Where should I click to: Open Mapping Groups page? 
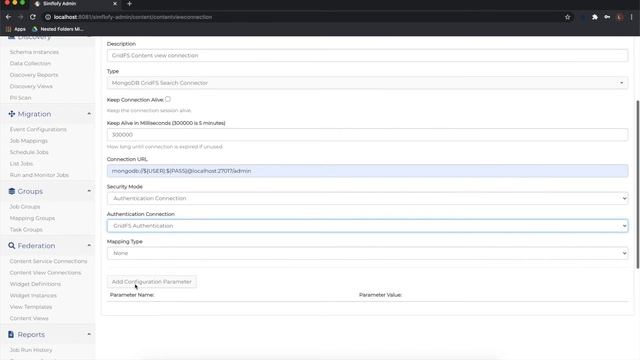click(x=32, y=218)
